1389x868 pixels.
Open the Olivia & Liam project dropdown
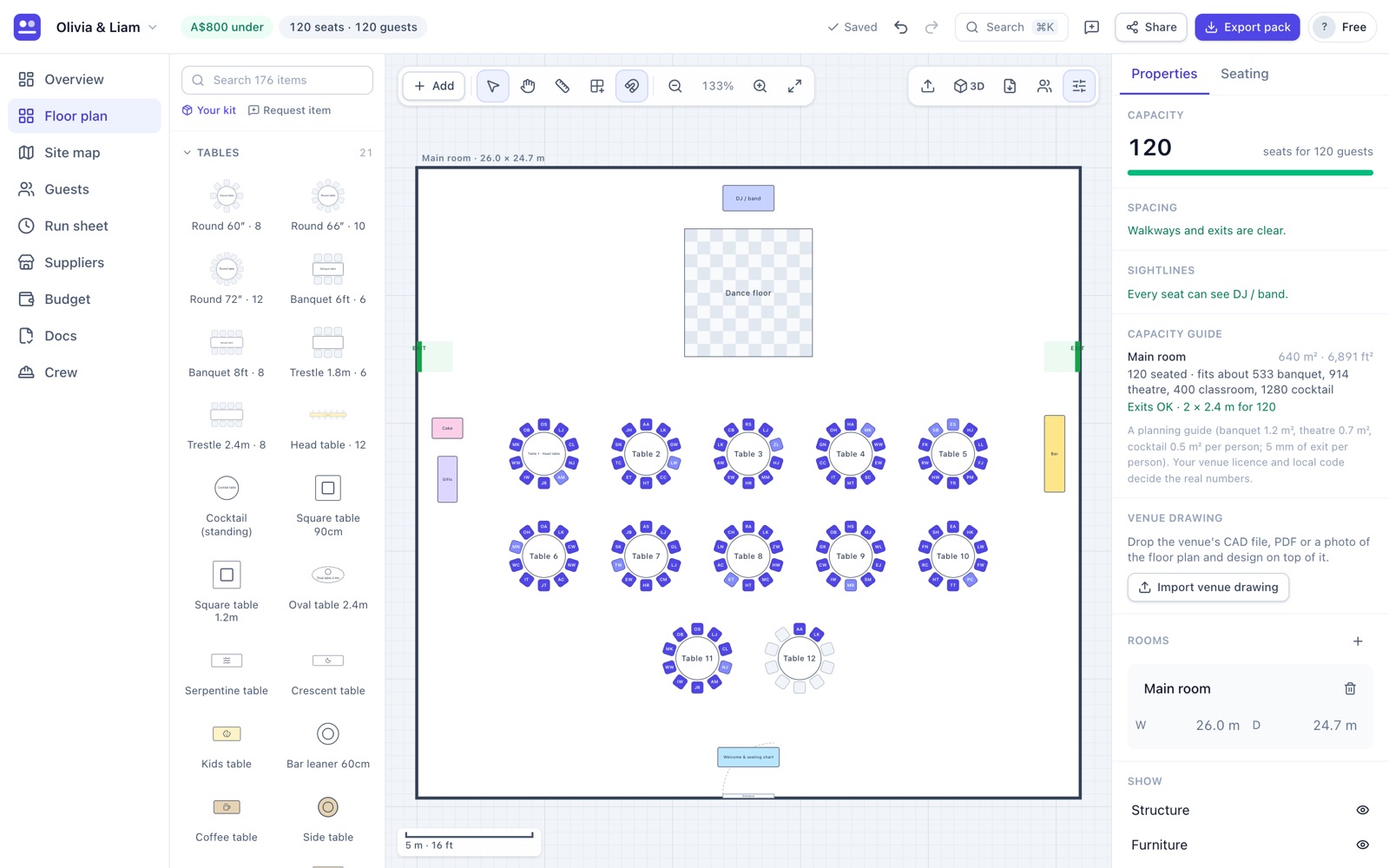[x=107, y=27]
